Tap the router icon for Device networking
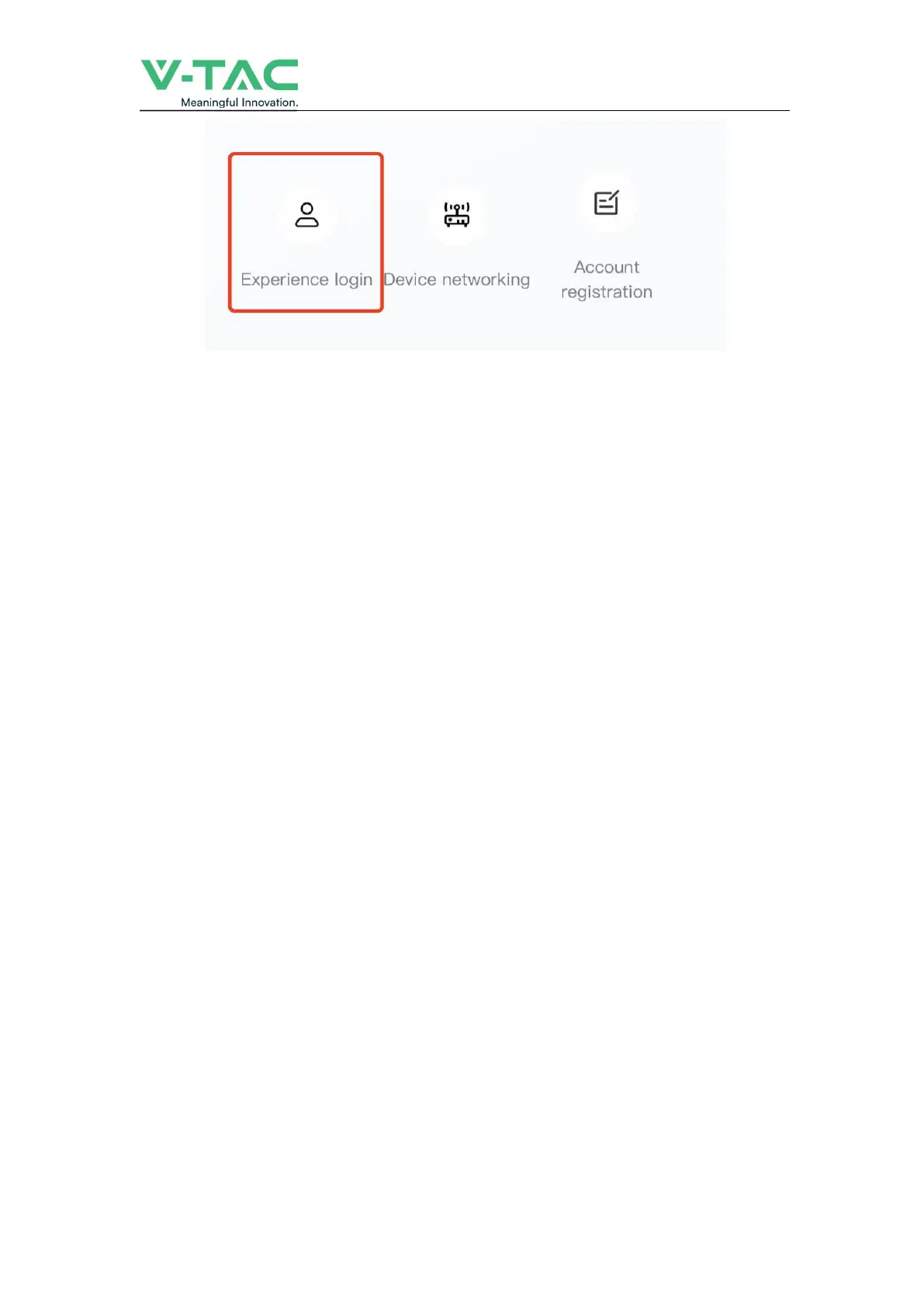 pyautogui.click(x=457, y=214)
